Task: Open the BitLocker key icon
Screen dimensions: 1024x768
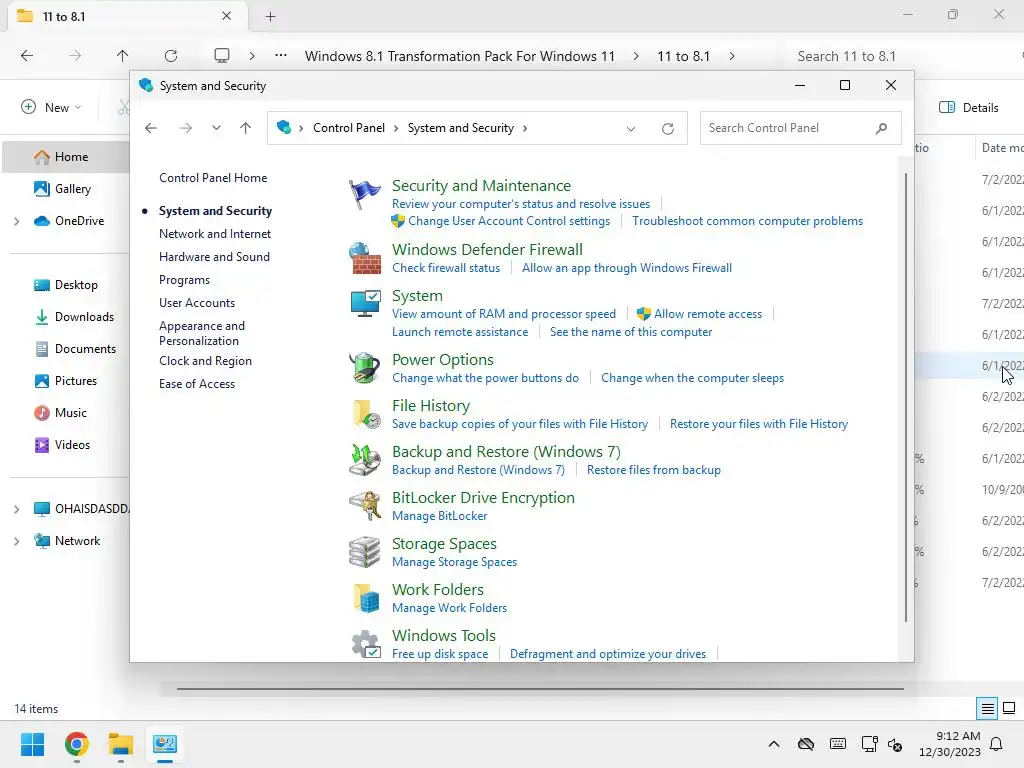Action: (x=364, y=505)
